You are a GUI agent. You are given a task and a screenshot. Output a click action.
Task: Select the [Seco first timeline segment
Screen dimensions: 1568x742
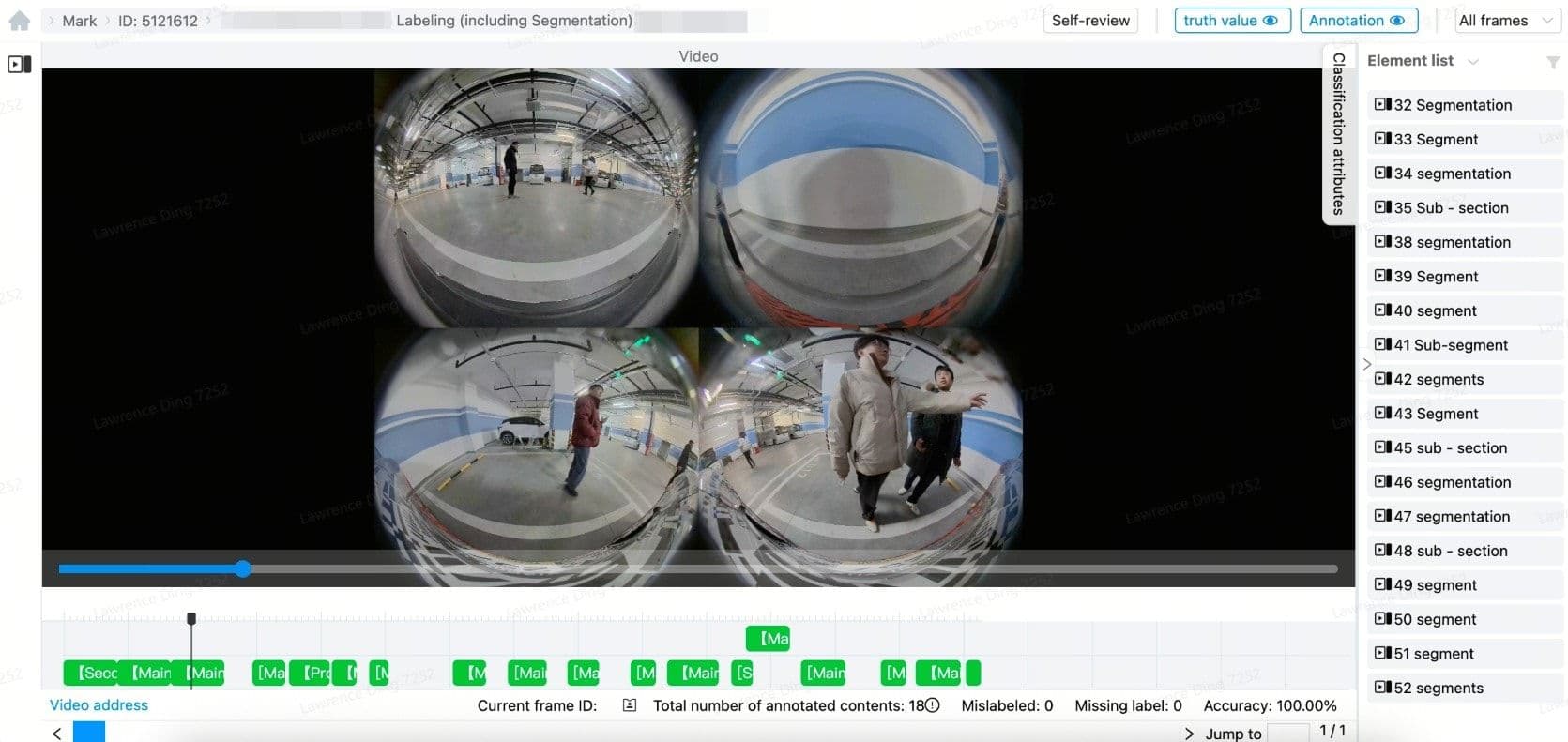point(90,673)
